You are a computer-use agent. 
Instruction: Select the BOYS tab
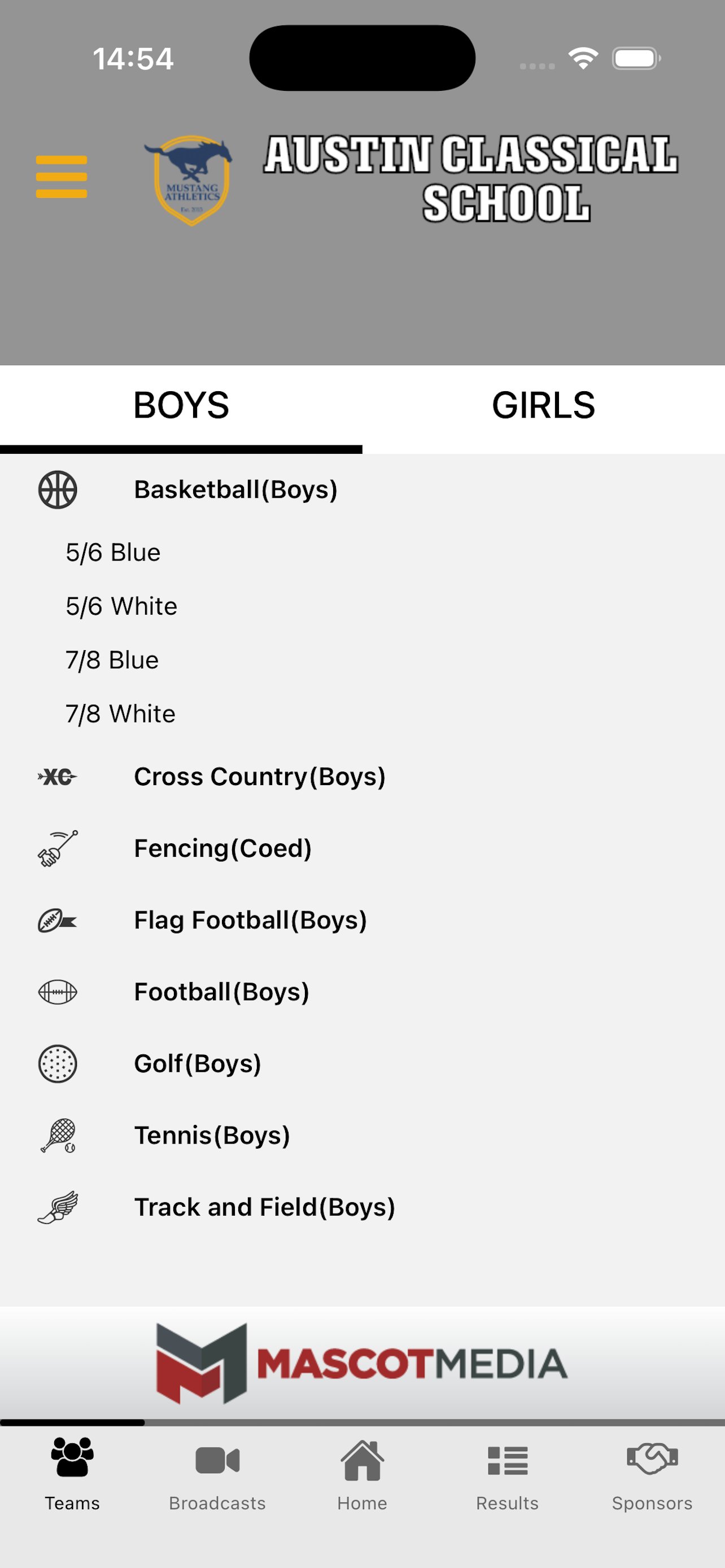point(181,406)
